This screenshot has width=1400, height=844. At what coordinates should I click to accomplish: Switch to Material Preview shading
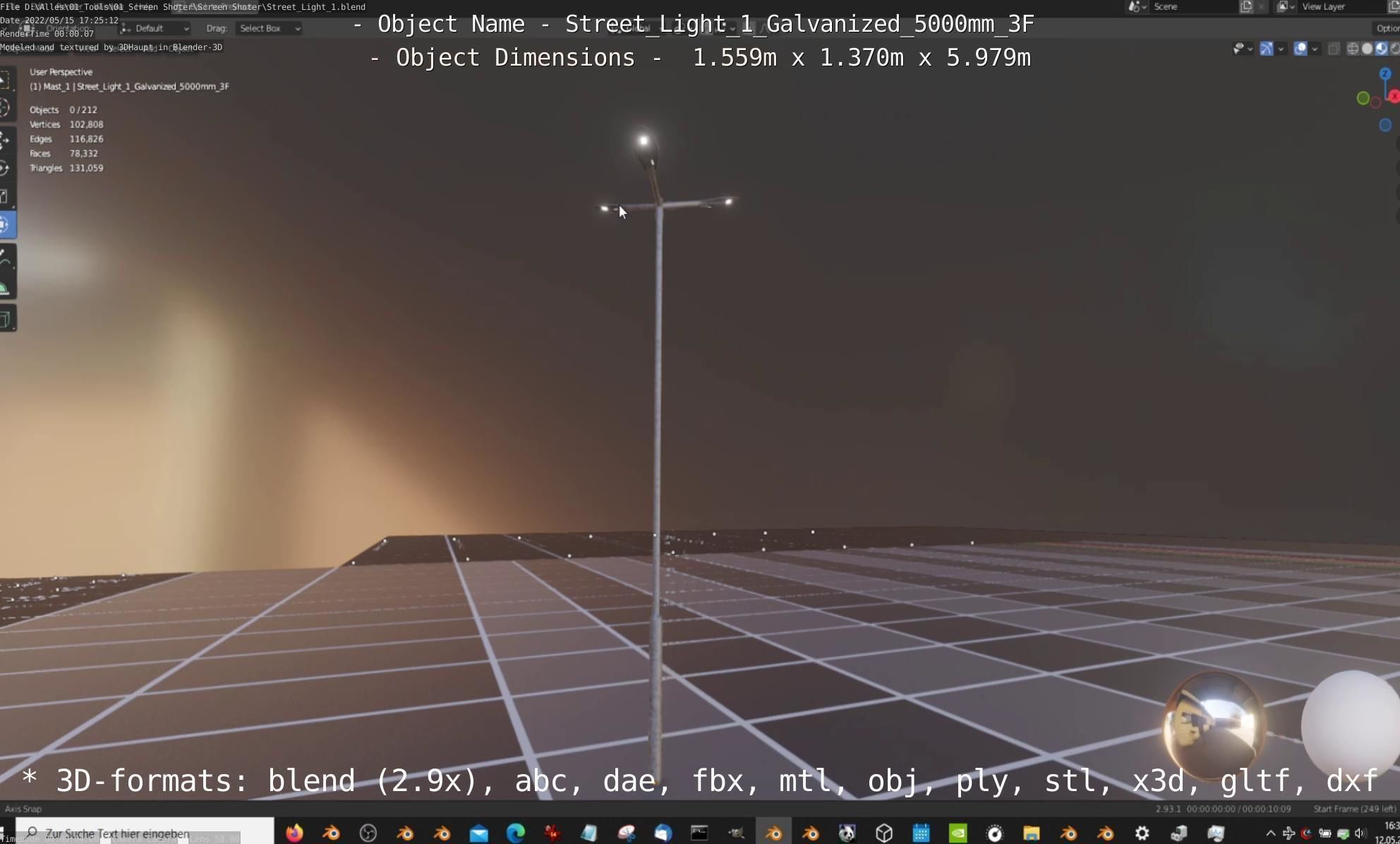click(x=1381, y=48)
